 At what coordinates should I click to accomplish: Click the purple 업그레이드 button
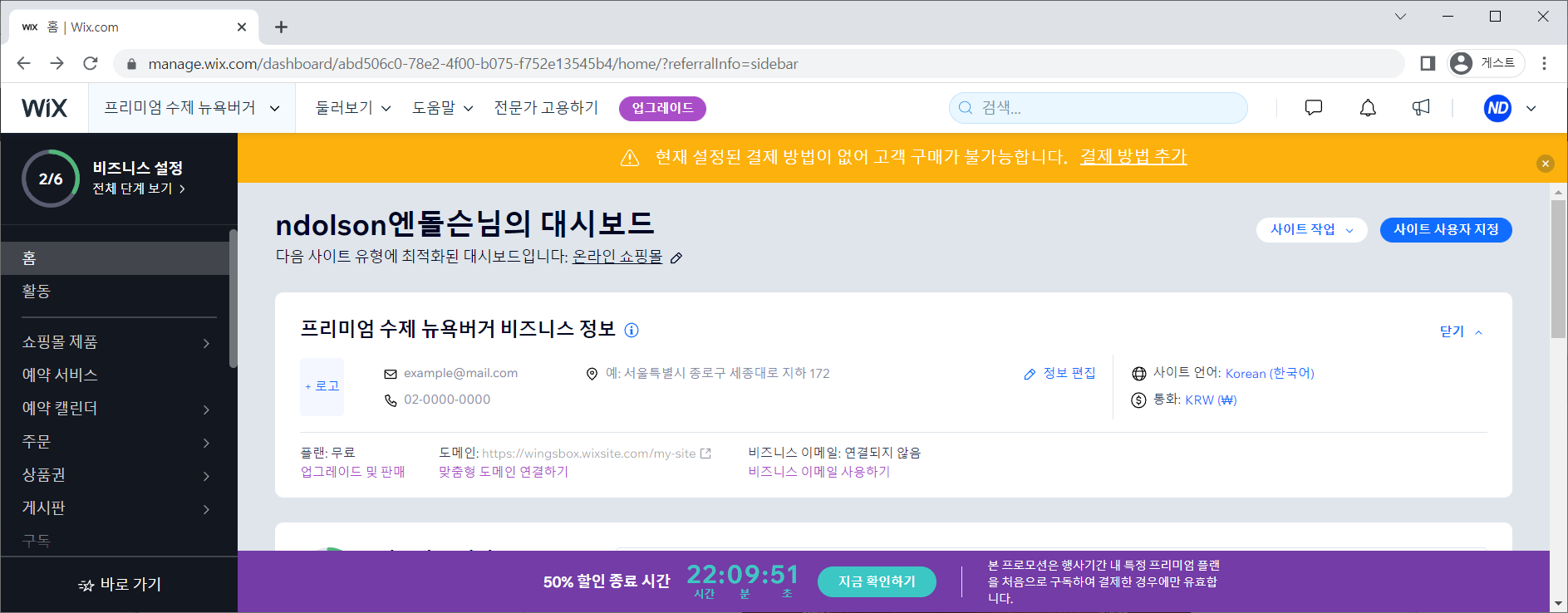662,108
